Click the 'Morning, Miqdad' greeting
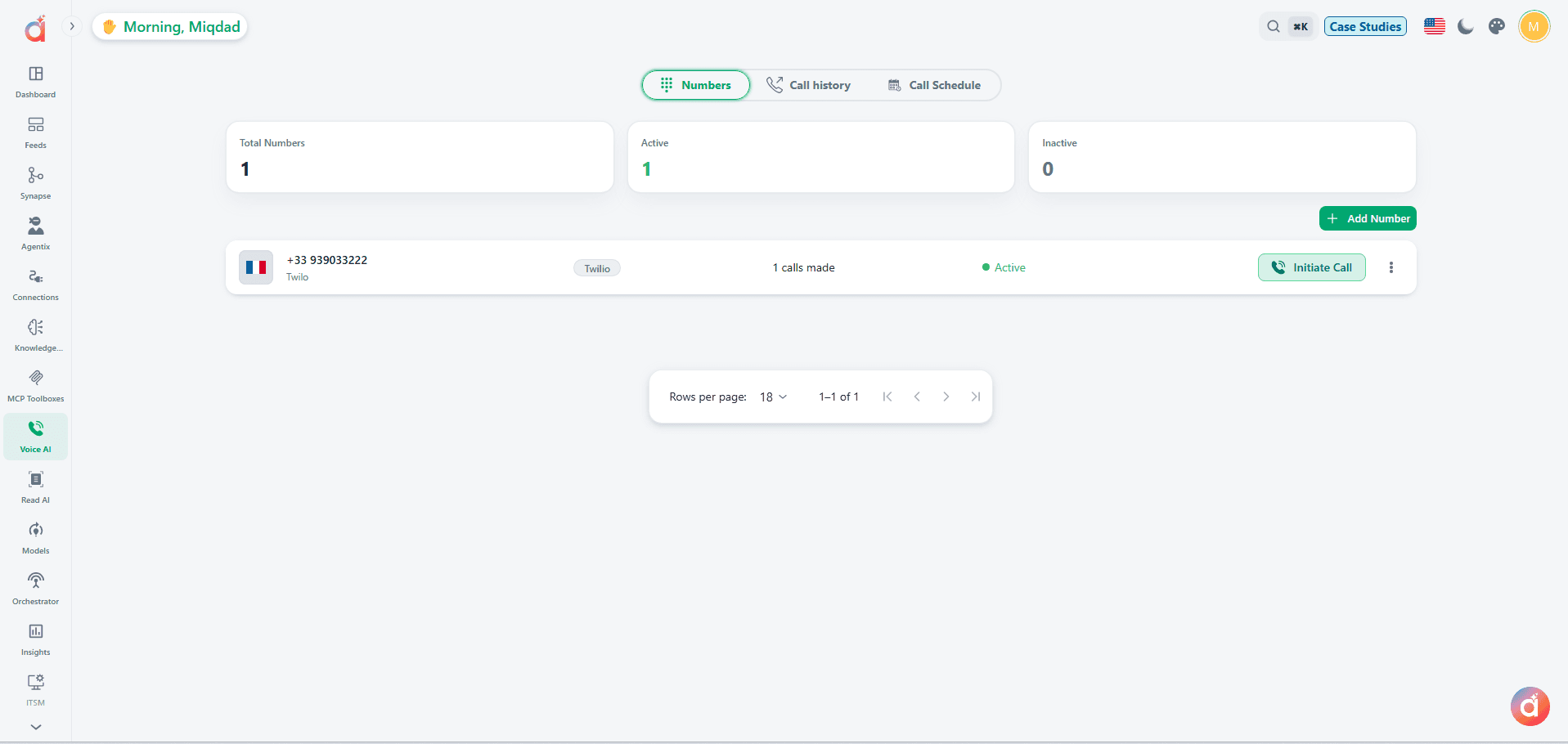The image size is (1568, 744). (x=170, y=27)
